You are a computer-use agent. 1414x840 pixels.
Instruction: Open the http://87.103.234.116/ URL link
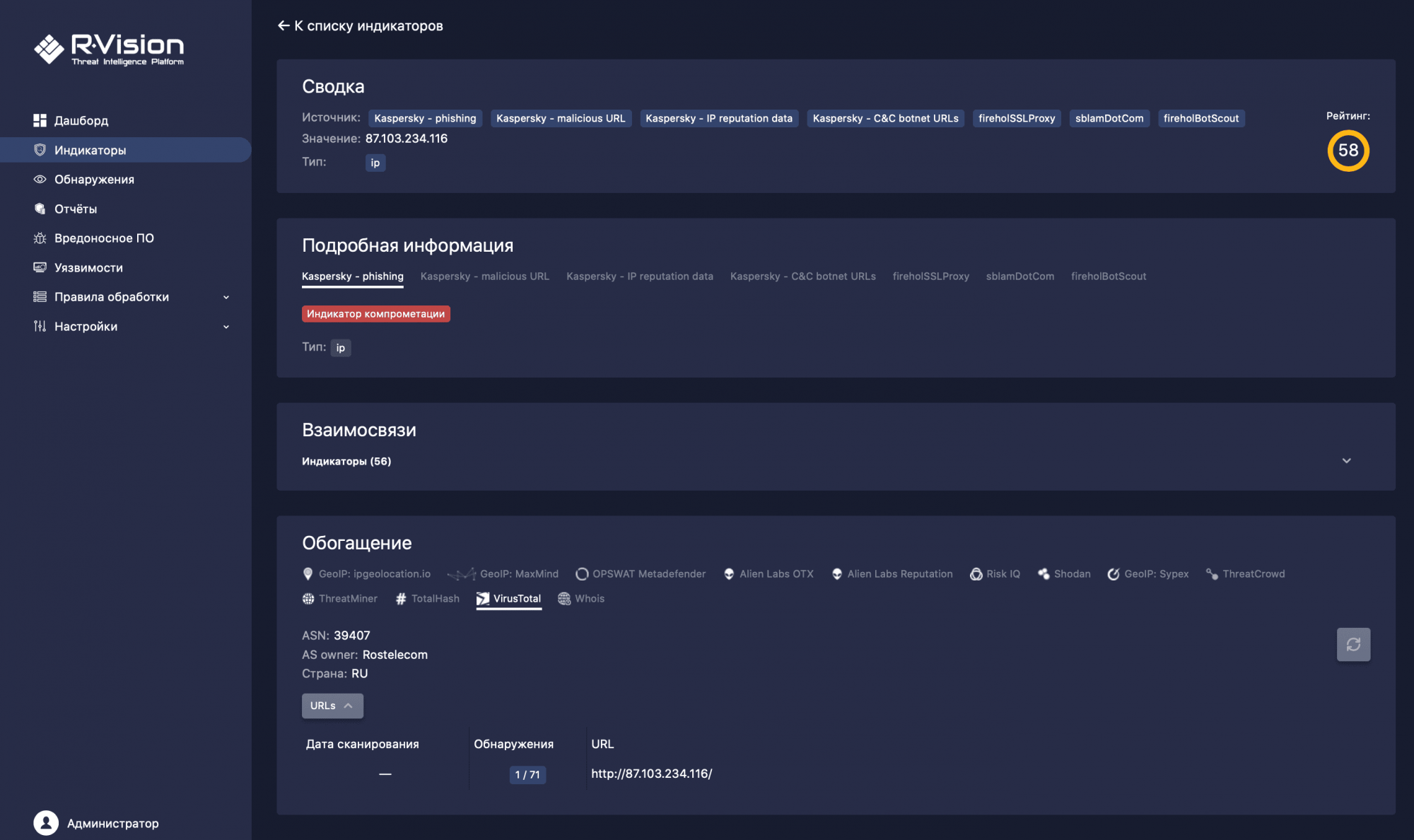651,774
